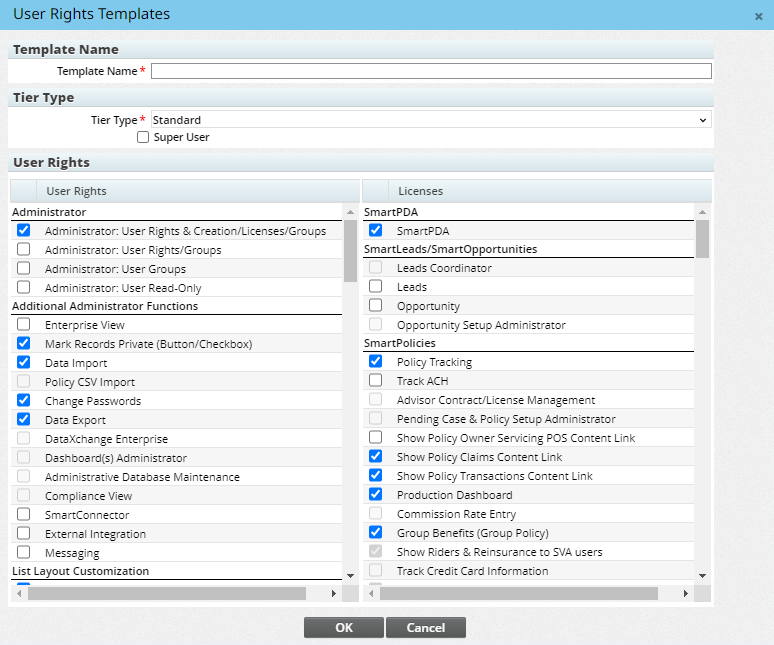Uncheck Show Policy Transactions Content Link

(375, 475)
